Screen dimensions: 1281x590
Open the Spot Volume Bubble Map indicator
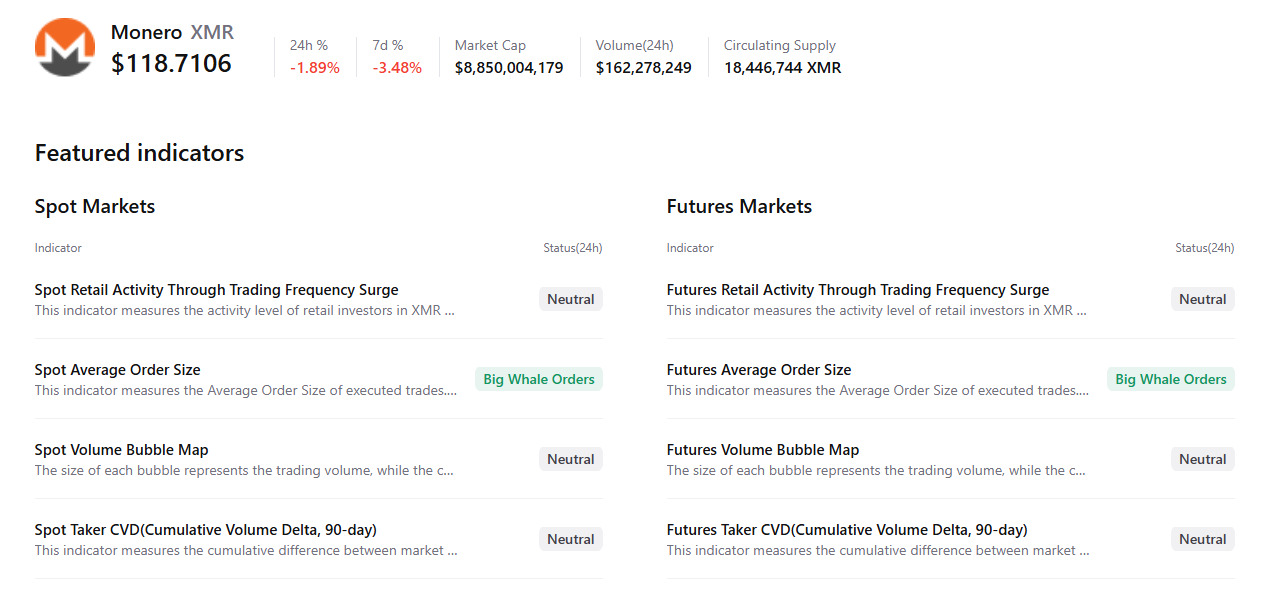(121, 450)
